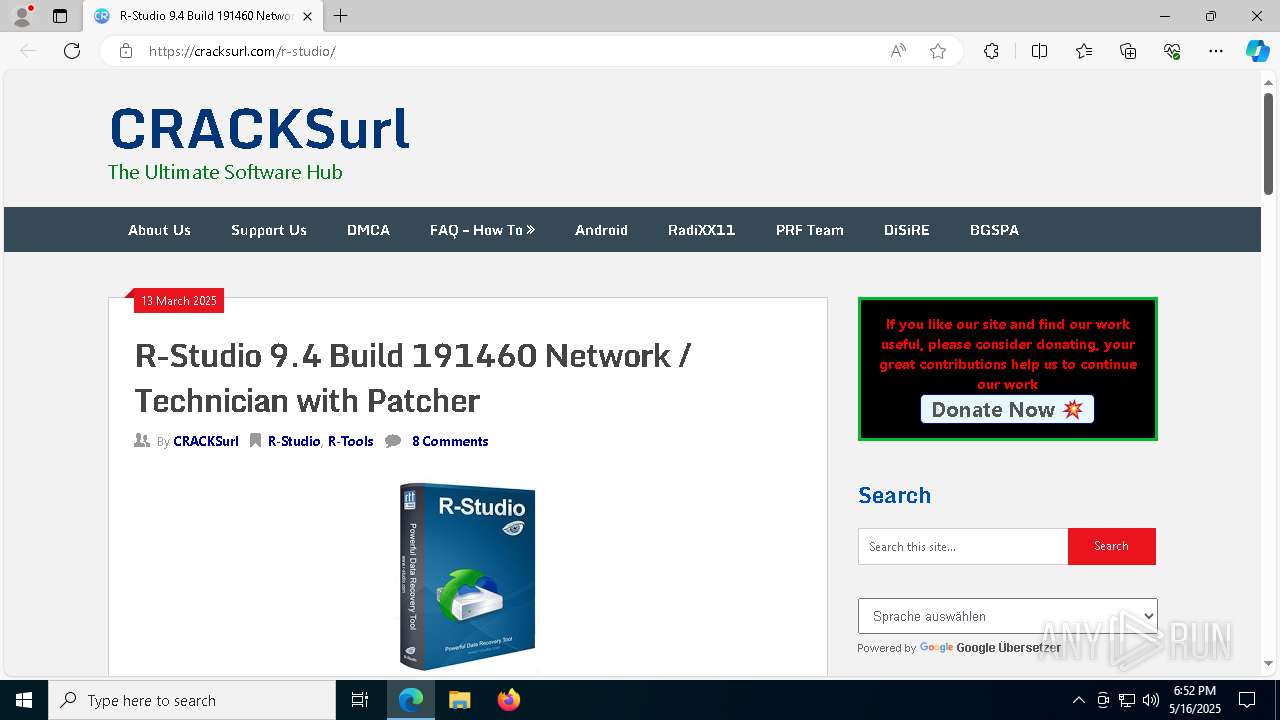Image resolution: width=1280 pixels, height=720 pixels.
Task: Open Task View icon
Action: point(360,700)
